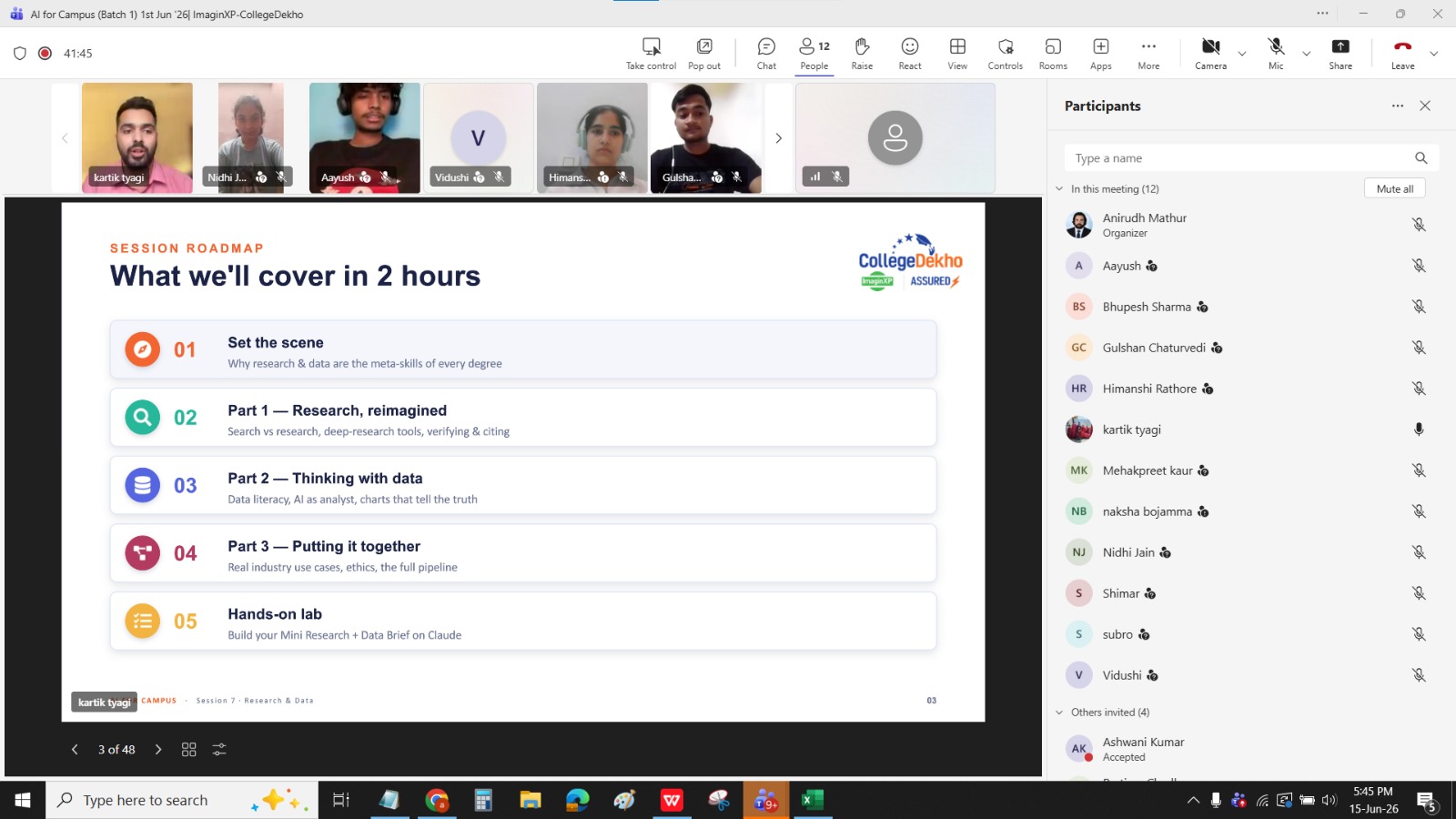This screenshot has height=819, width=1456.
Task: Share your screen with Share button
Action: pos(1340,54)
